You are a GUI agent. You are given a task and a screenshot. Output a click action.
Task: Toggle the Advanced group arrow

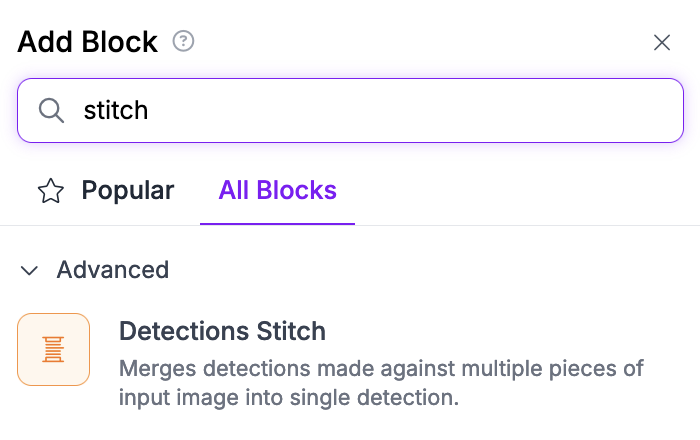(29, 270)
